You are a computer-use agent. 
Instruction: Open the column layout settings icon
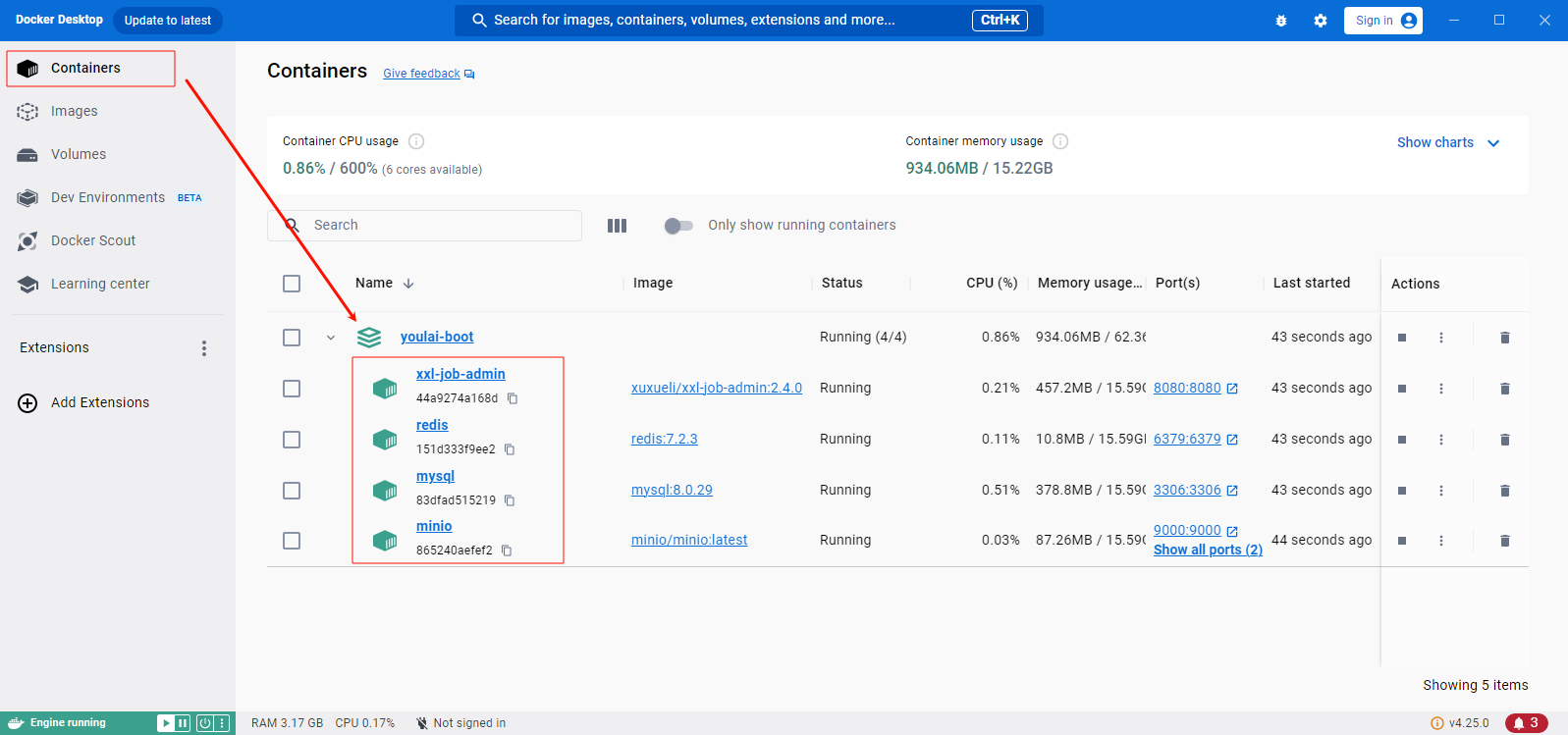(x=617, y=226)
